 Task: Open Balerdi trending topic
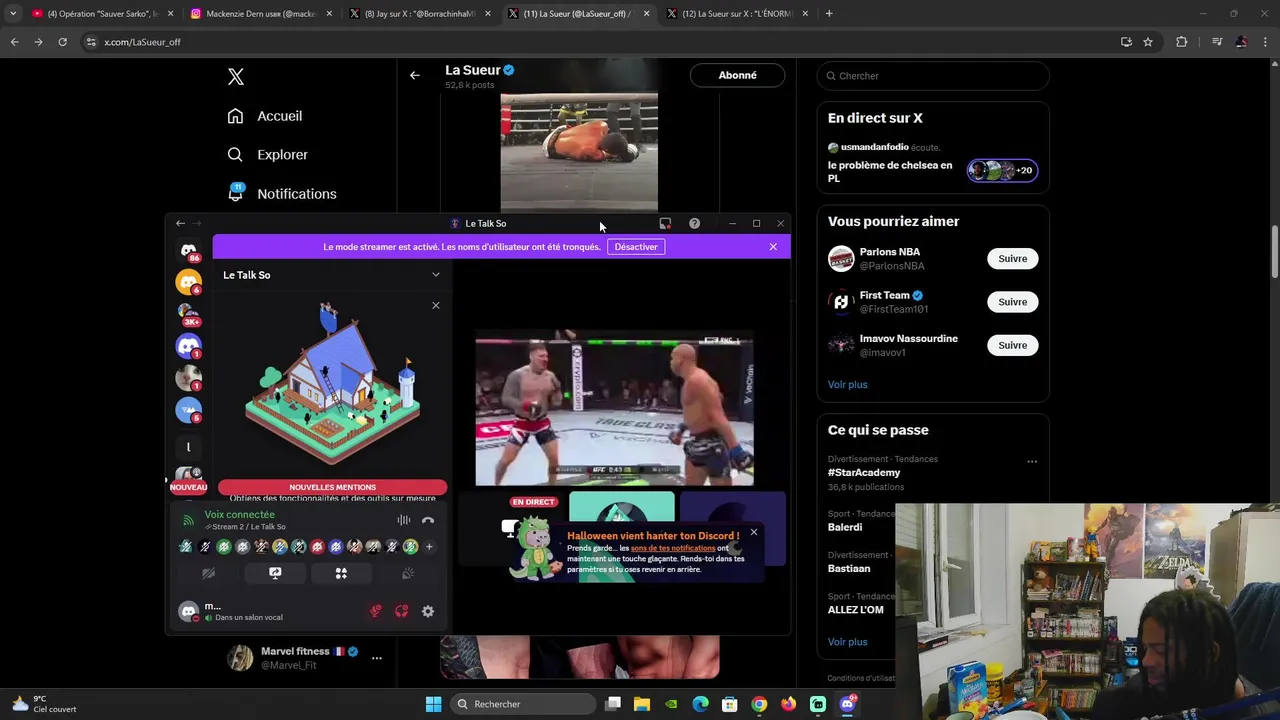pyautogui.click(x=845, y=527)
